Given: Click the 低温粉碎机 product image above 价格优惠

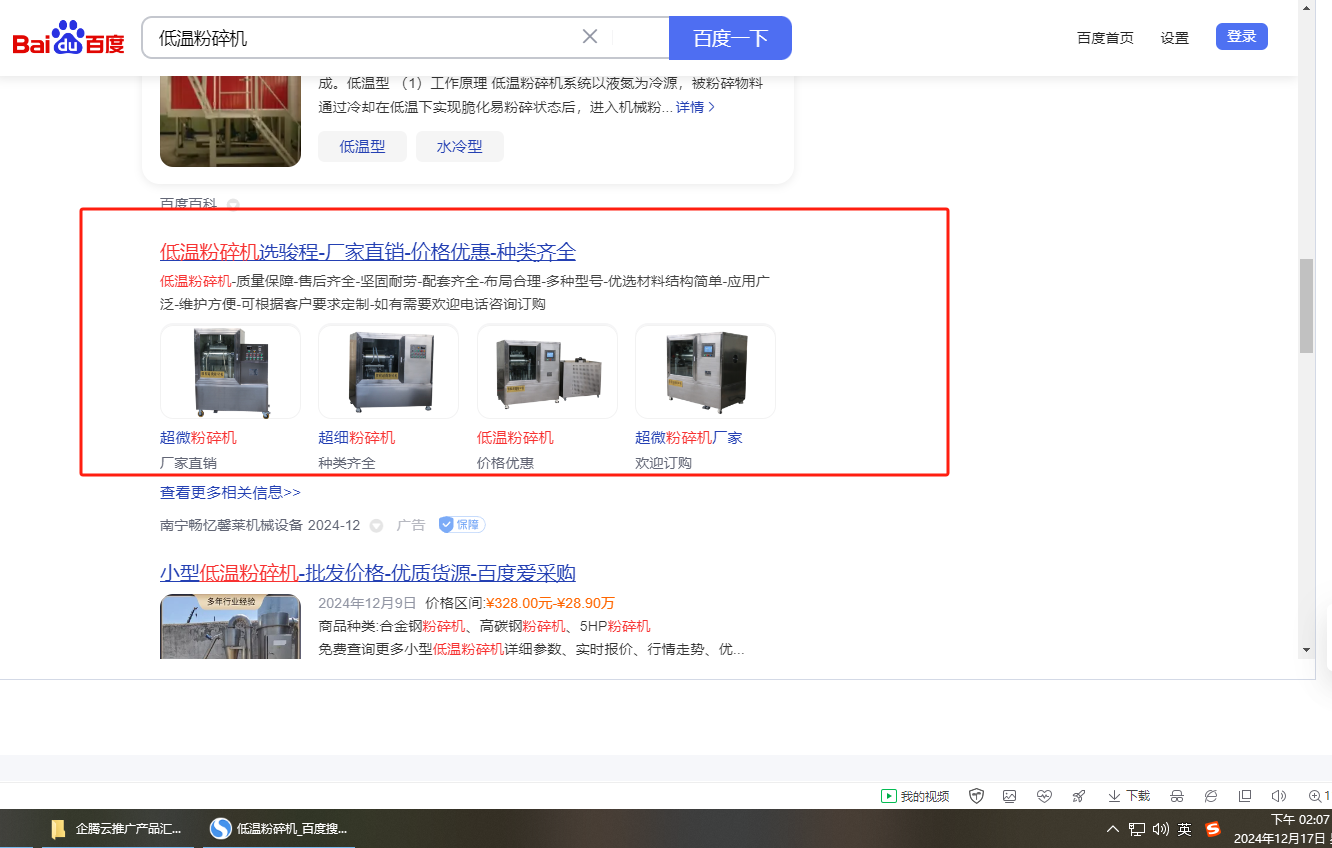Looking at the screenshot, I should [547, 371].
